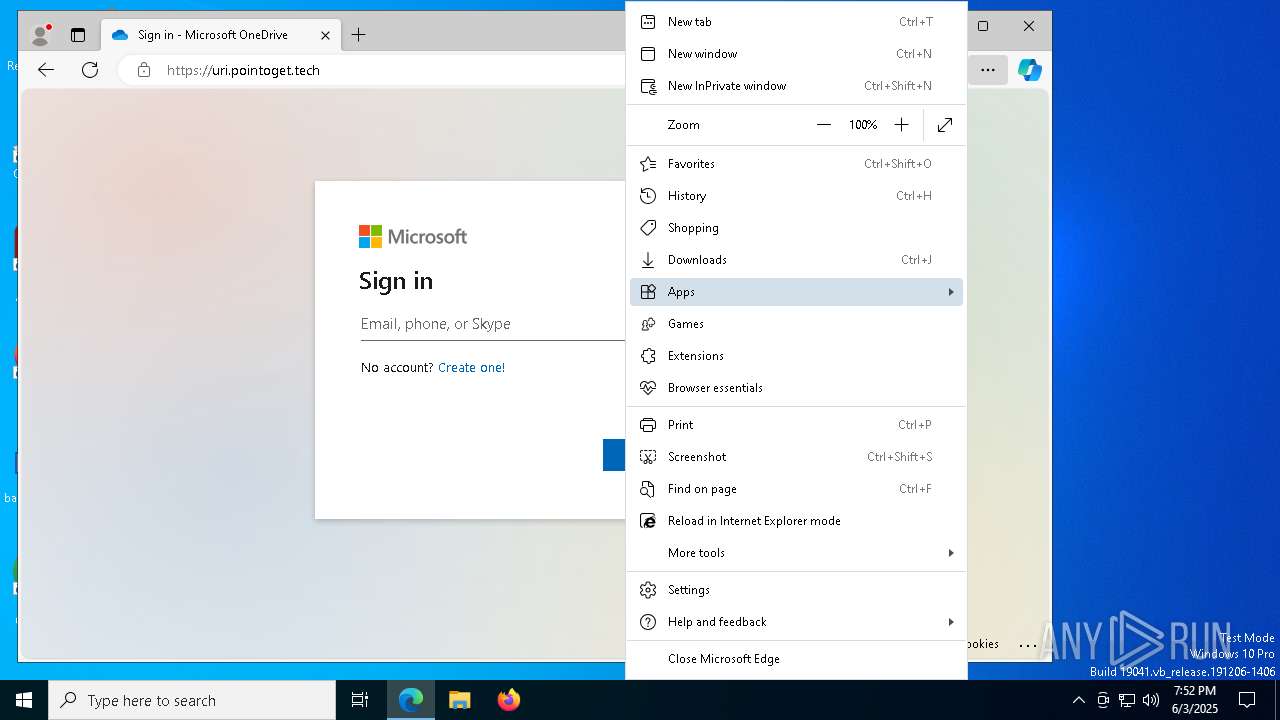This screenshot has width=1280, height=720.
Task: Choose New InPrivate window entry
Action: [796, 86]
